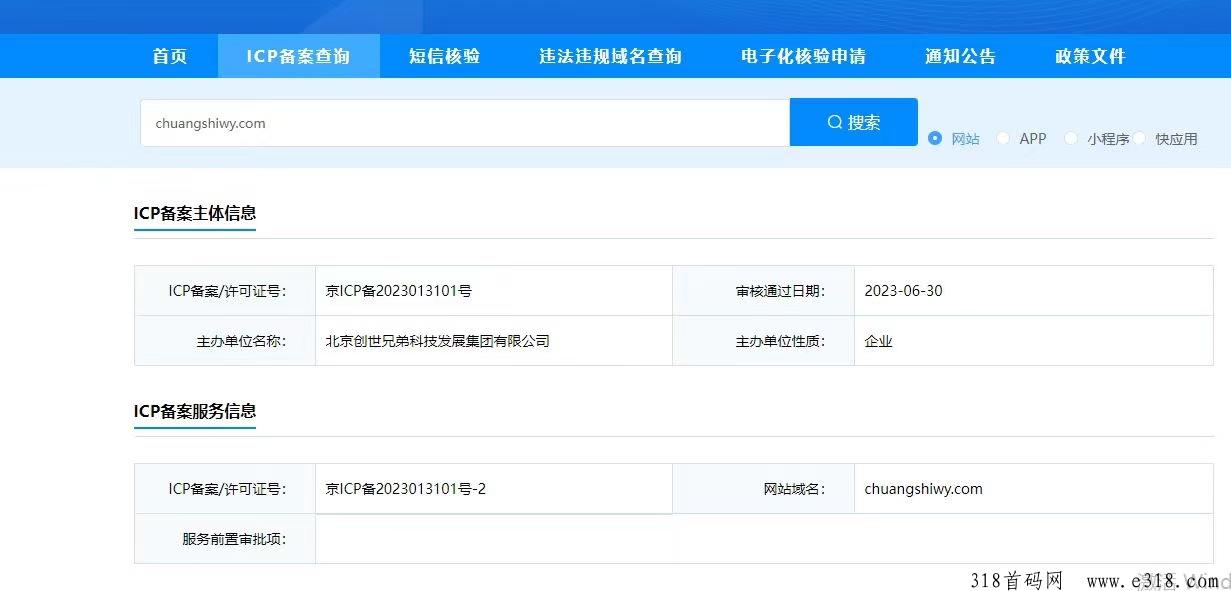Click the 网站域名 label cell
This screenshot has height=591, width=1231.
[x=763, y=489]
